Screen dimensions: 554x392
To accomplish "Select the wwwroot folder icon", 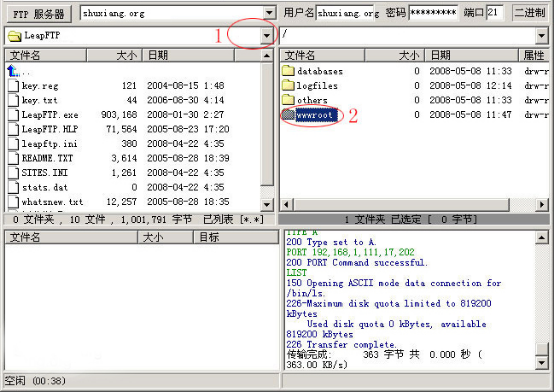I will click(288, 115).
